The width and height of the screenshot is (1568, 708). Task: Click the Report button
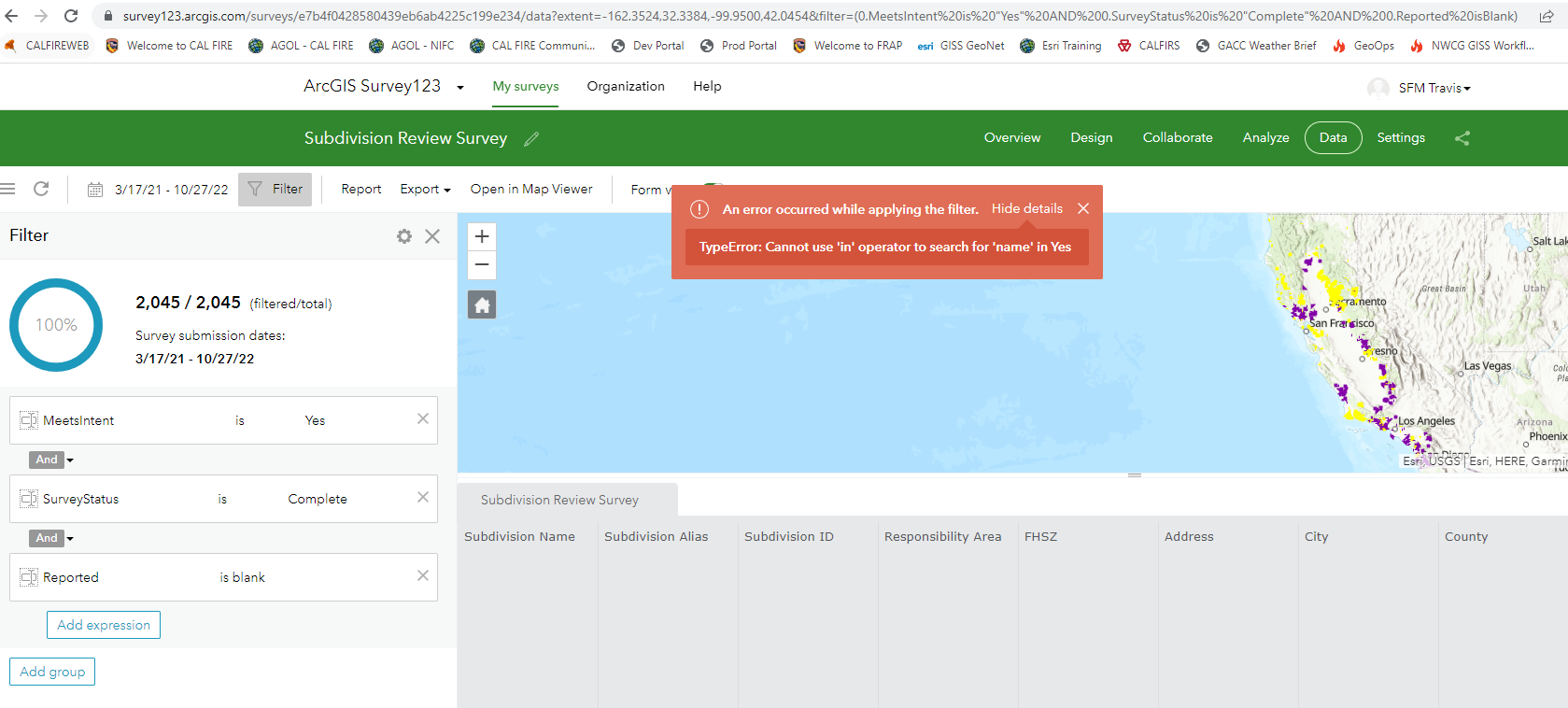point(361,189)
